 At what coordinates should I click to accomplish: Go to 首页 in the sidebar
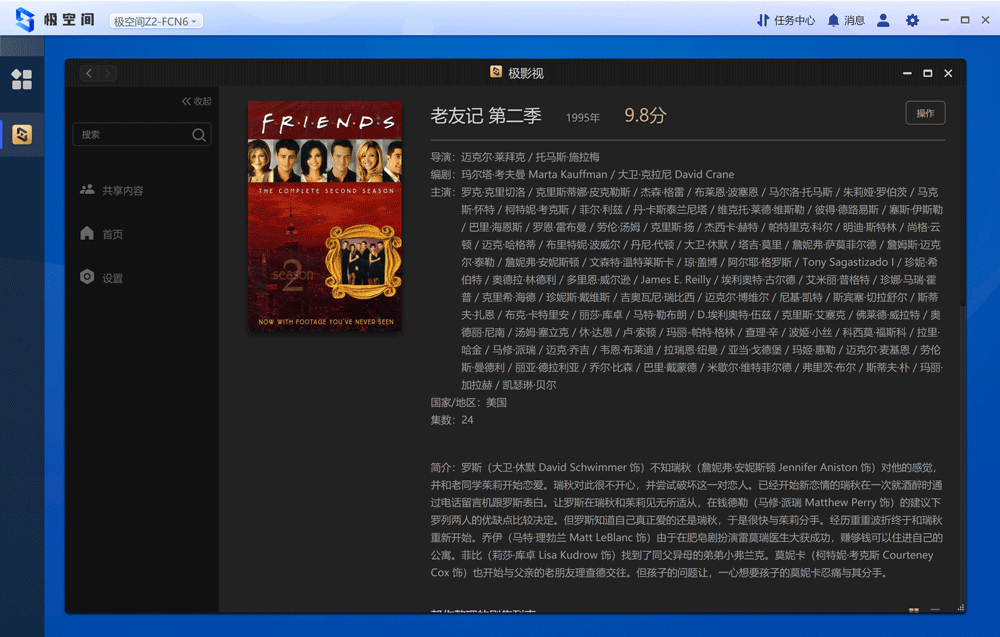pyautogui.click(x=102, y=234)
